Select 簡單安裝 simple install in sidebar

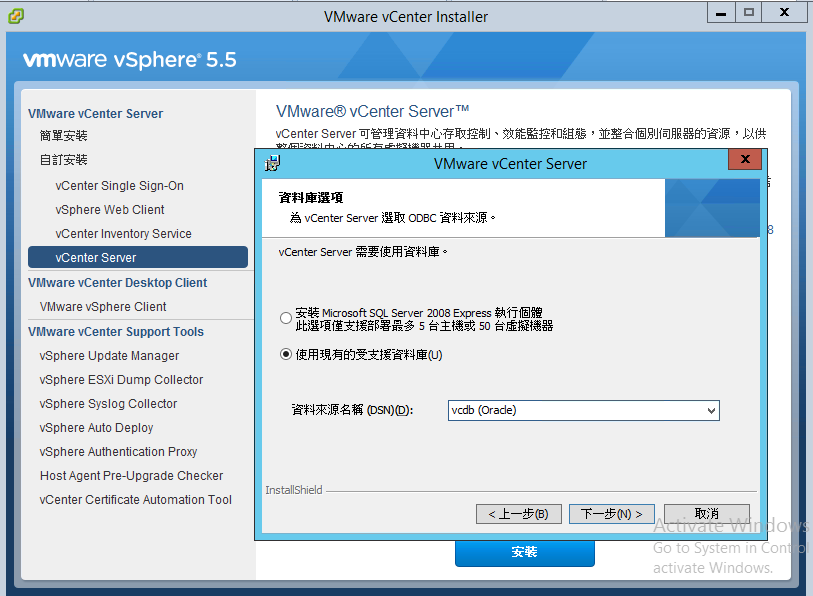[x=63, y=136]
